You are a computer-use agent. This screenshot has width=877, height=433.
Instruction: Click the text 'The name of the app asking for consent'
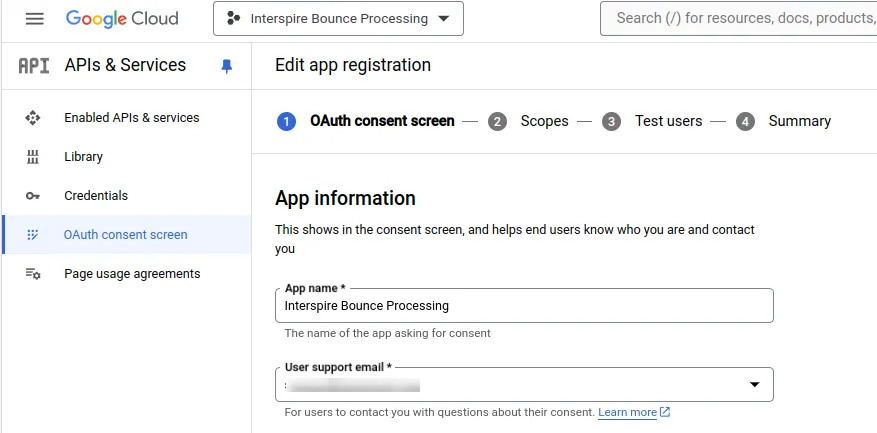pos(388,333)
